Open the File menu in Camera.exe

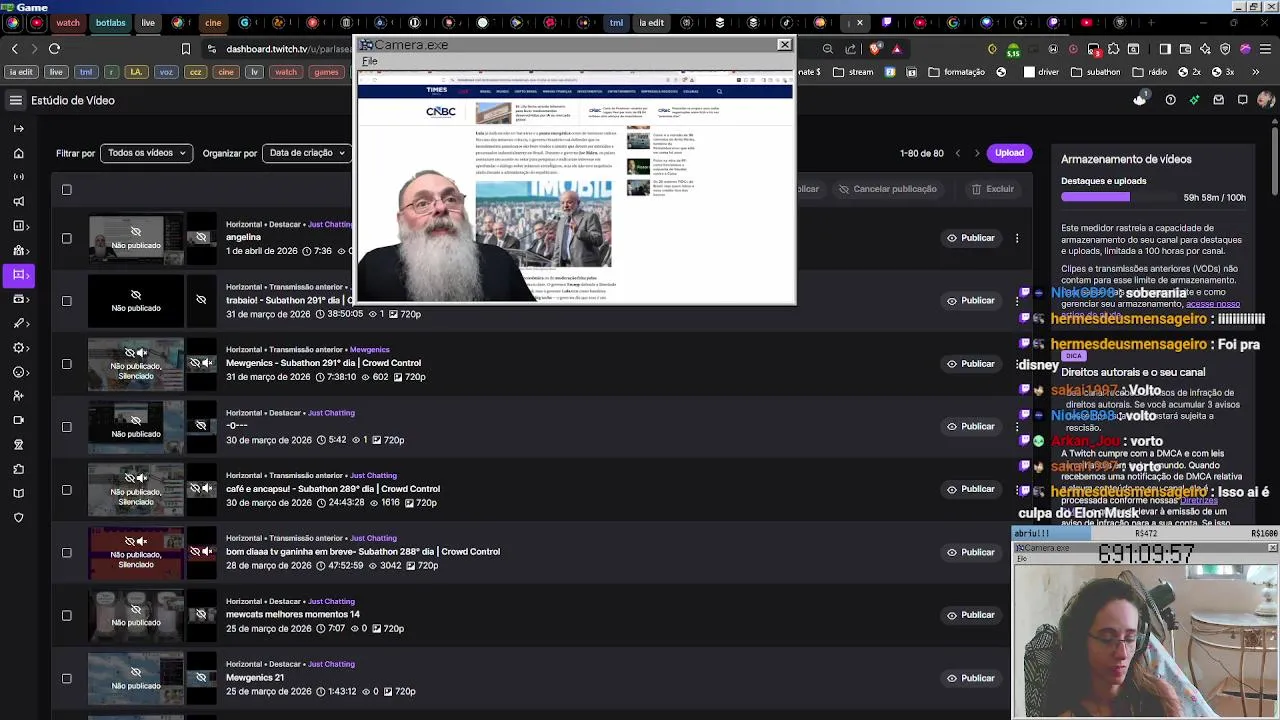(x=370, y=61)
